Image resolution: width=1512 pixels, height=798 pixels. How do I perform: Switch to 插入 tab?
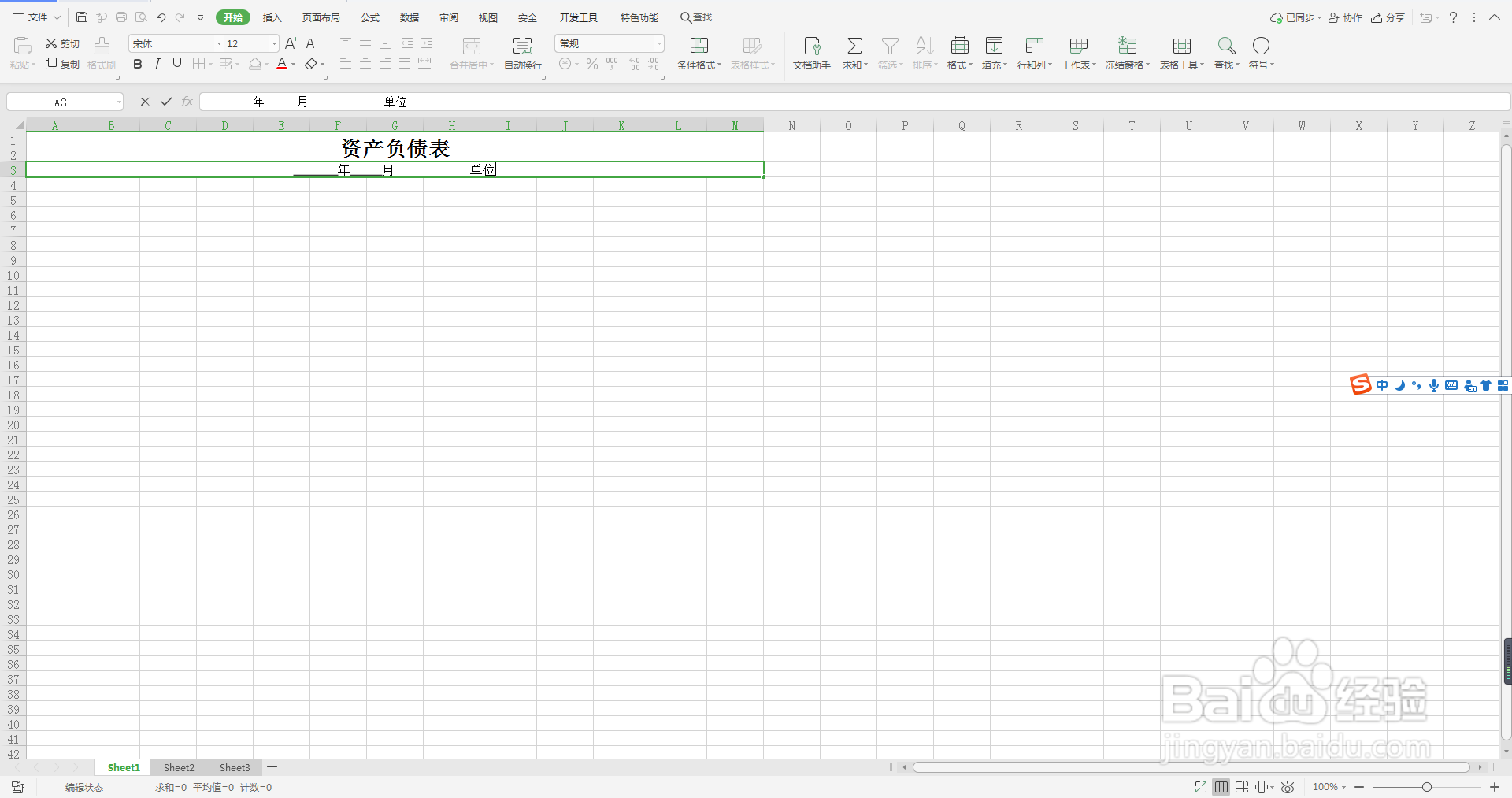click(272, 17)
